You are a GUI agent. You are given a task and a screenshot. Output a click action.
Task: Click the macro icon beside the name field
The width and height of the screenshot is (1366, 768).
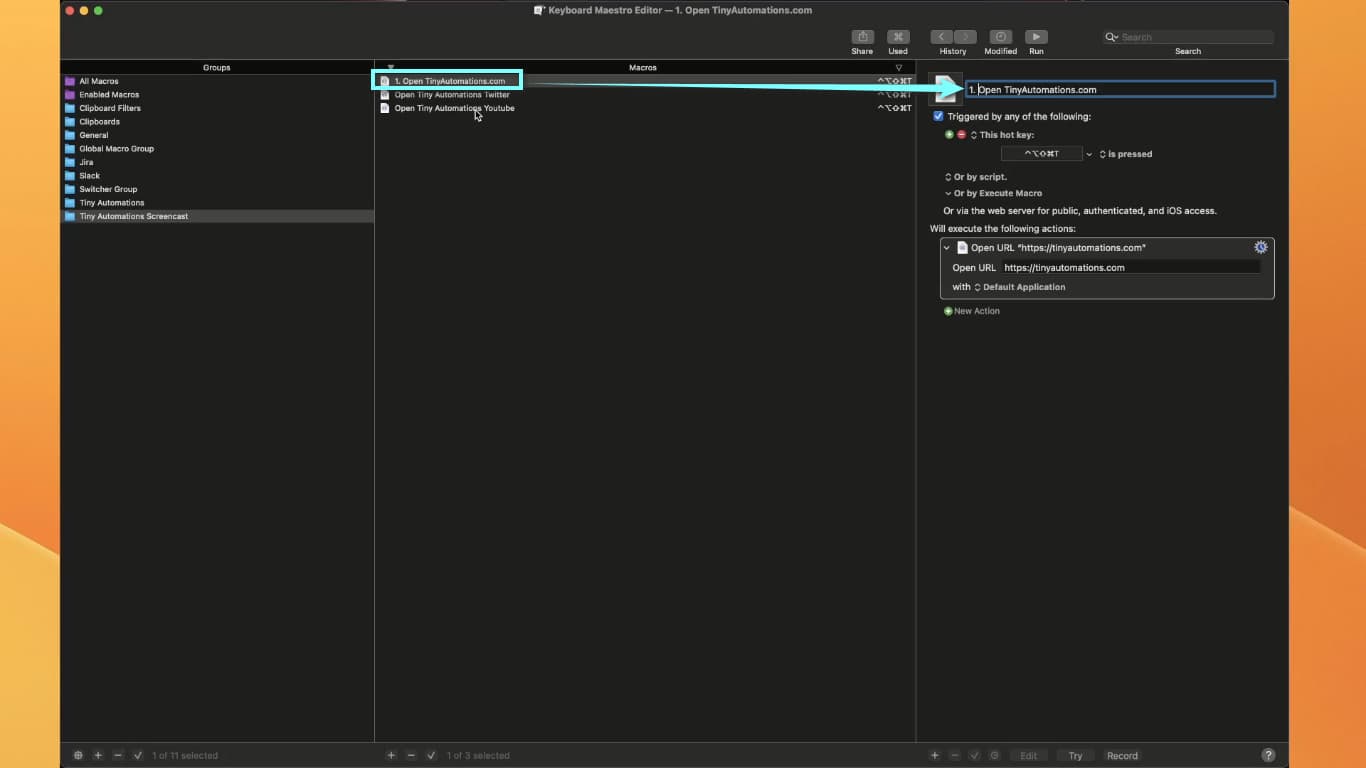click(945, 89)
